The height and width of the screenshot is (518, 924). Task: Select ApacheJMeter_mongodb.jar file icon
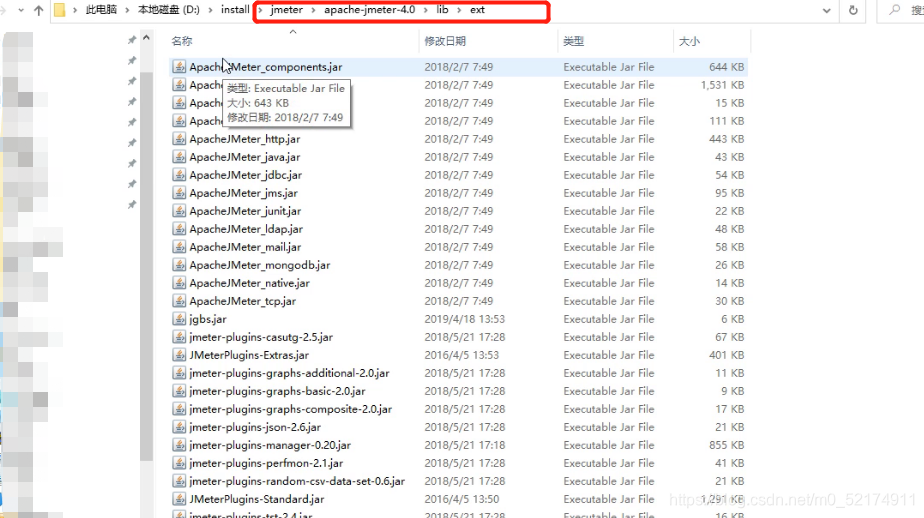179,265
